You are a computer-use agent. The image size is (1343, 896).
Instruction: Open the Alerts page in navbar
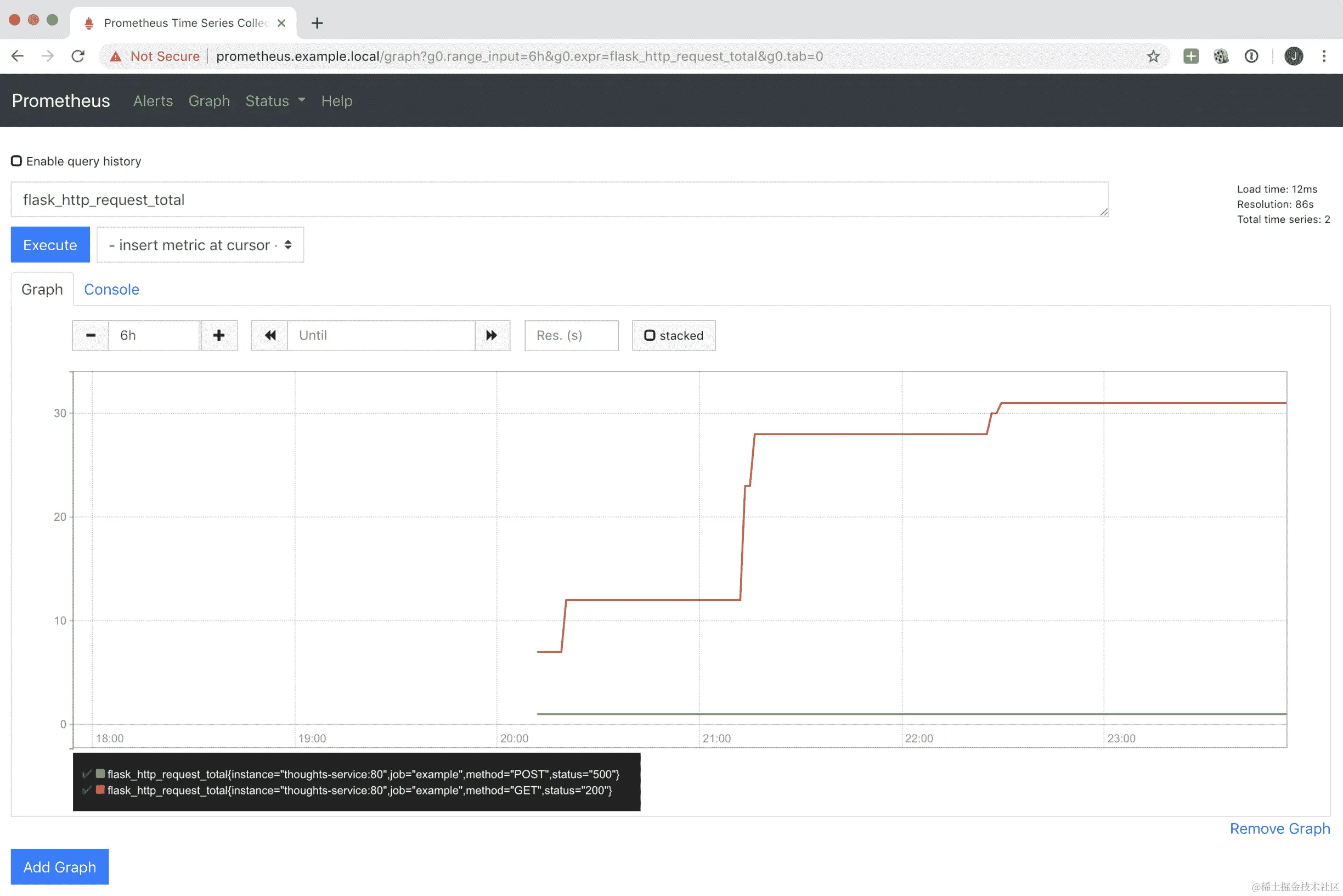153,100
